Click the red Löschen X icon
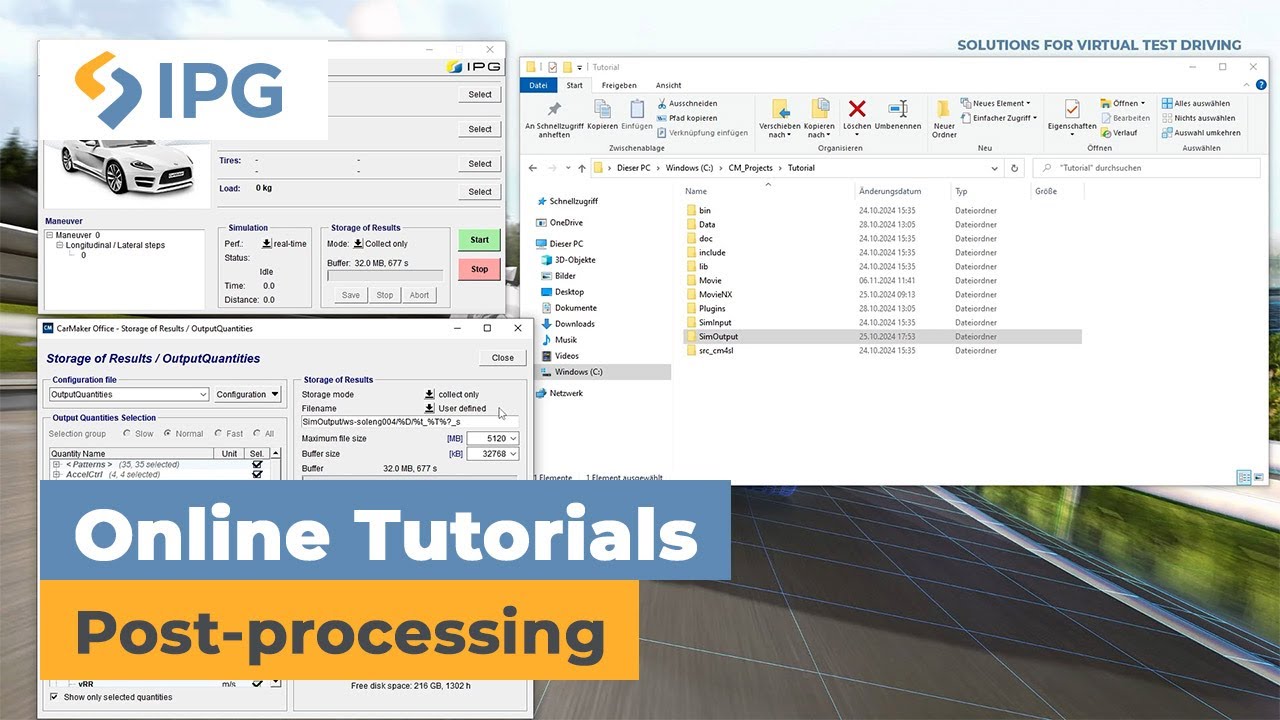 pyautogui.click(x=857, y=109)
